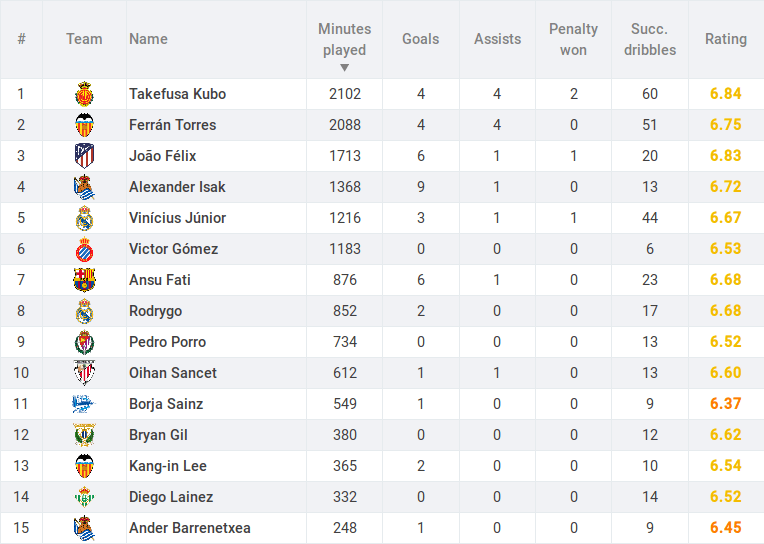Image resolution: width=764 pixels, height=544 pixels.
Task: Sort by Penalty won header
Action: coord(573,39)
